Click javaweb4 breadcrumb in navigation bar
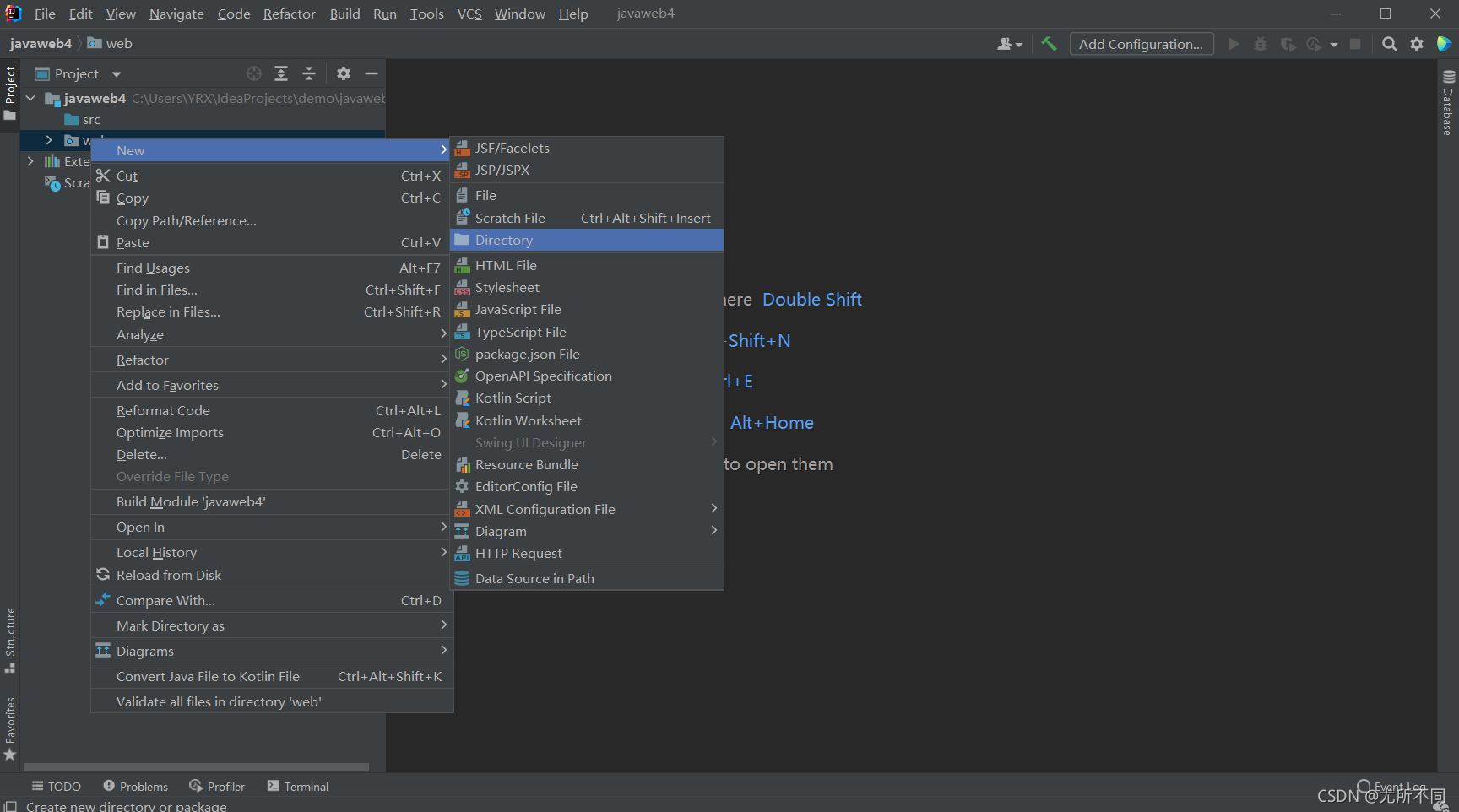The height and width of the screenshot is (812, 1459). point(41,43)
